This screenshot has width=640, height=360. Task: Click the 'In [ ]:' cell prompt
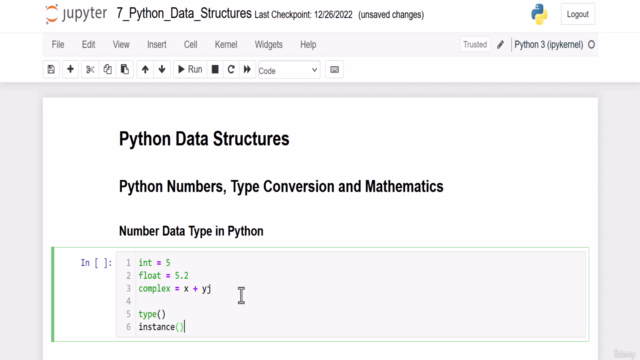(96, 262)
